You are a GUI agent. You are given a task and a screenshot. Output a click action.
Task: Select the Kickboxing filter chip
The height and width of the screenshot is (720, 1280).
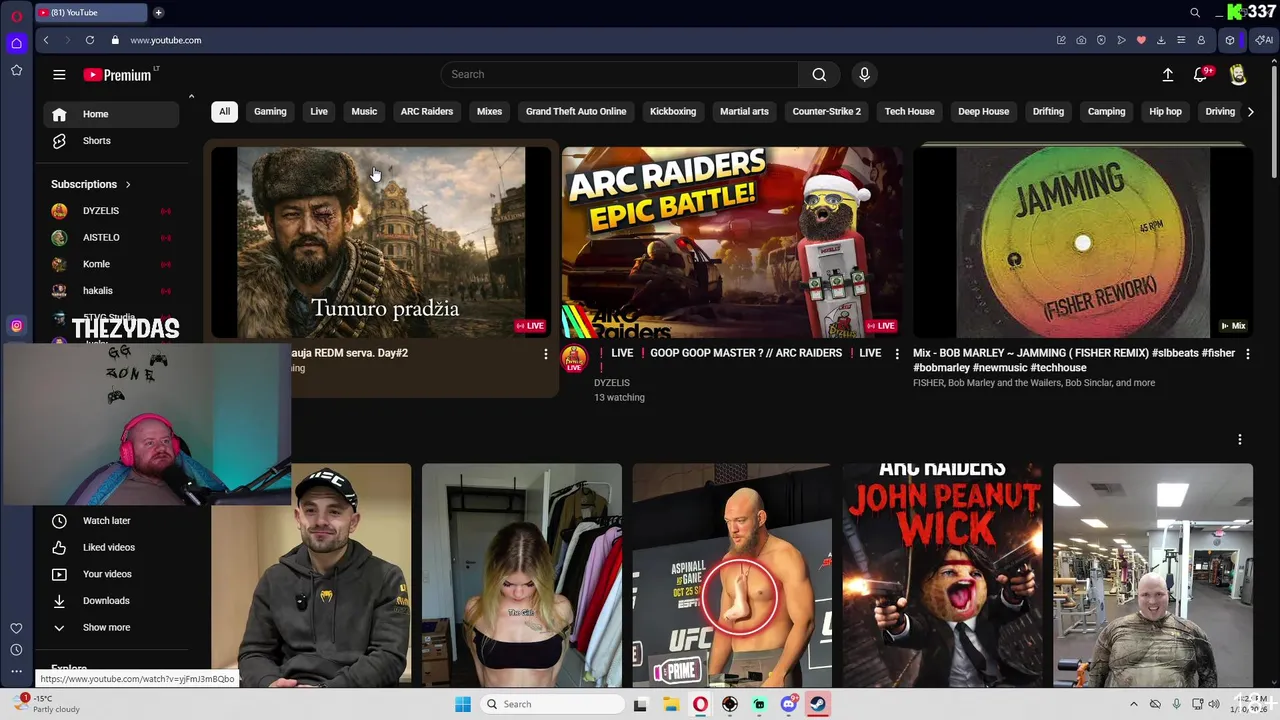673,111
